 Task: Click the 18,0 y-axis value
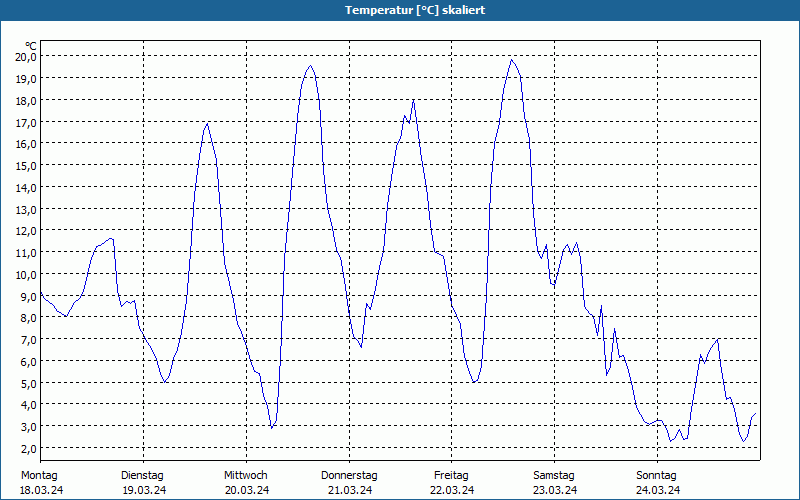coord(26,101)
